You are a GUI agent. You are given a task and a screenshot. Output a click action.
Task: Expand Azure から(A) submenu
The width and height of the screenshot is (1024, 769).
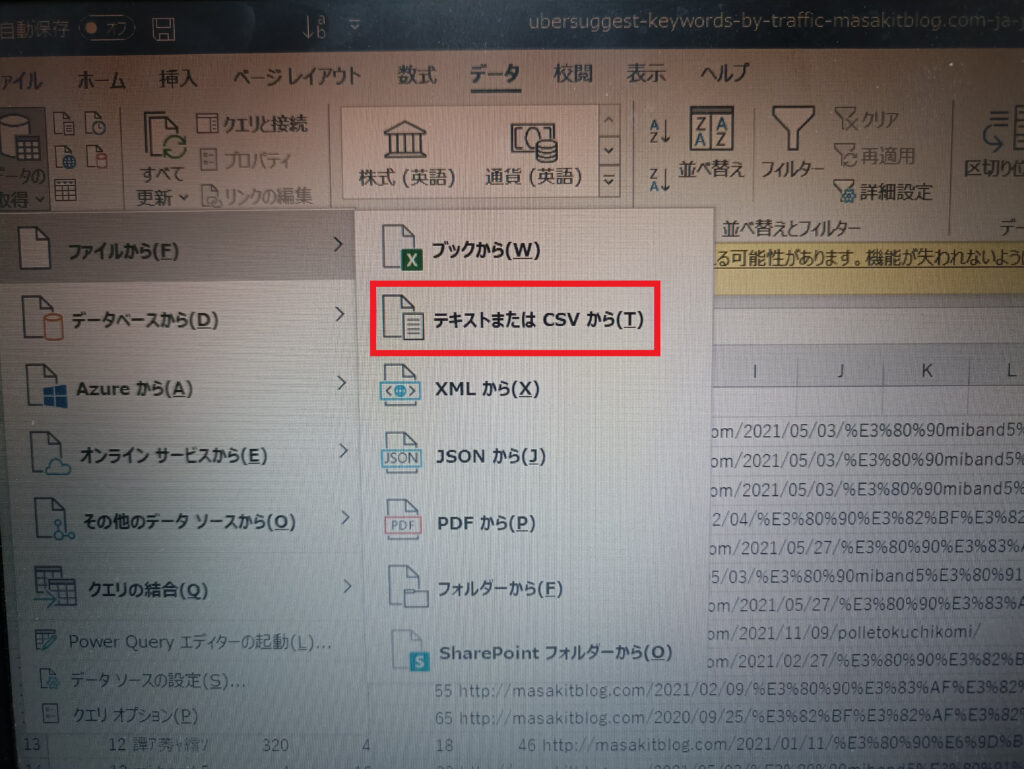coord(185,387)
